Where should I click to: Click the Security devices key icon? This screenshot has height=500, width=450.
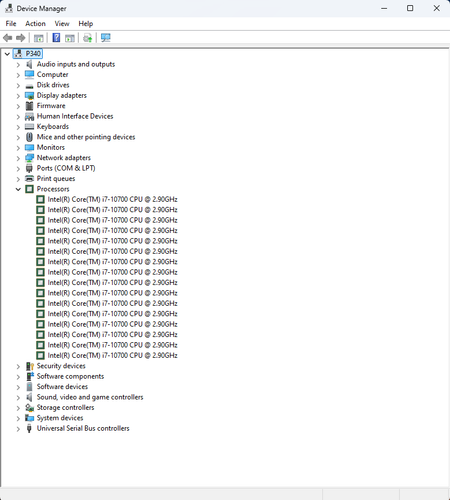(x=30, y=366)
